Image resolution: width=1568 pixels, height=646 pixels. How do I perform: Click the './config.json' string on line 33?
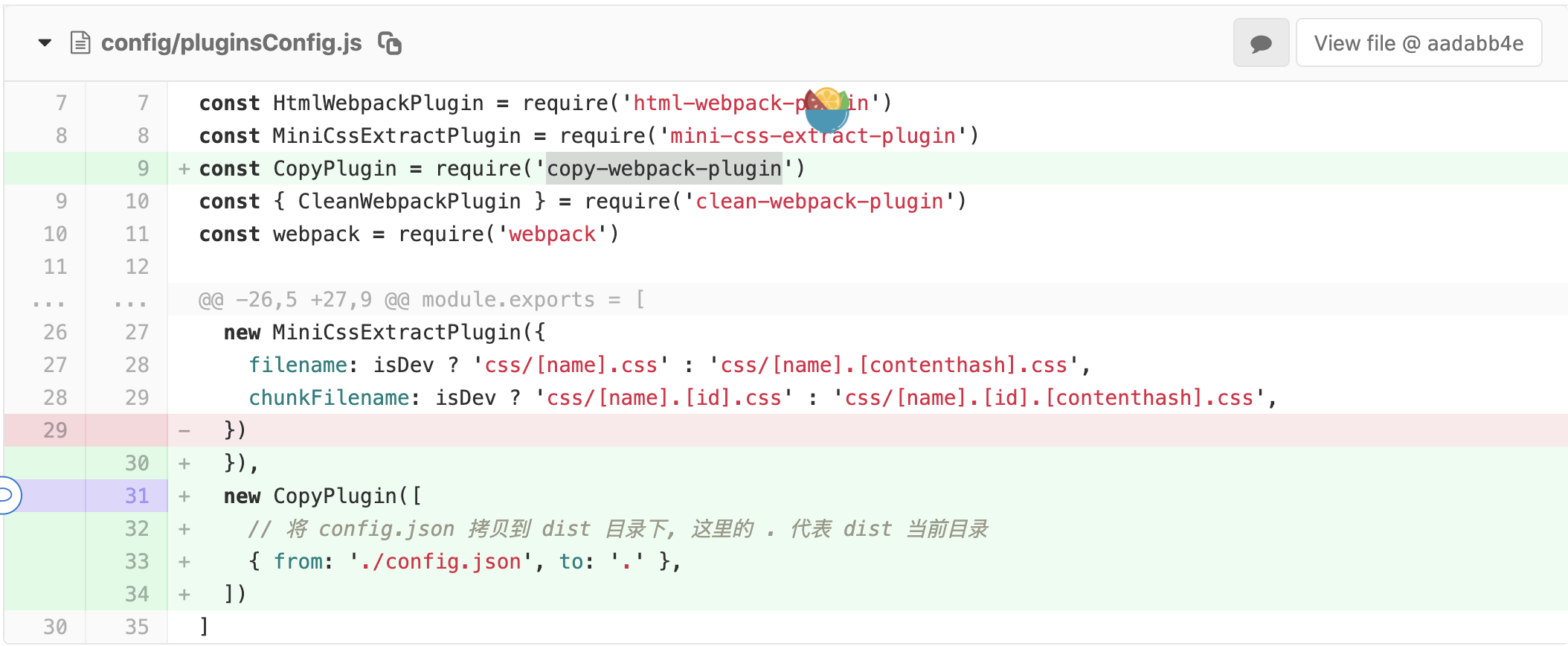point(440,561)
